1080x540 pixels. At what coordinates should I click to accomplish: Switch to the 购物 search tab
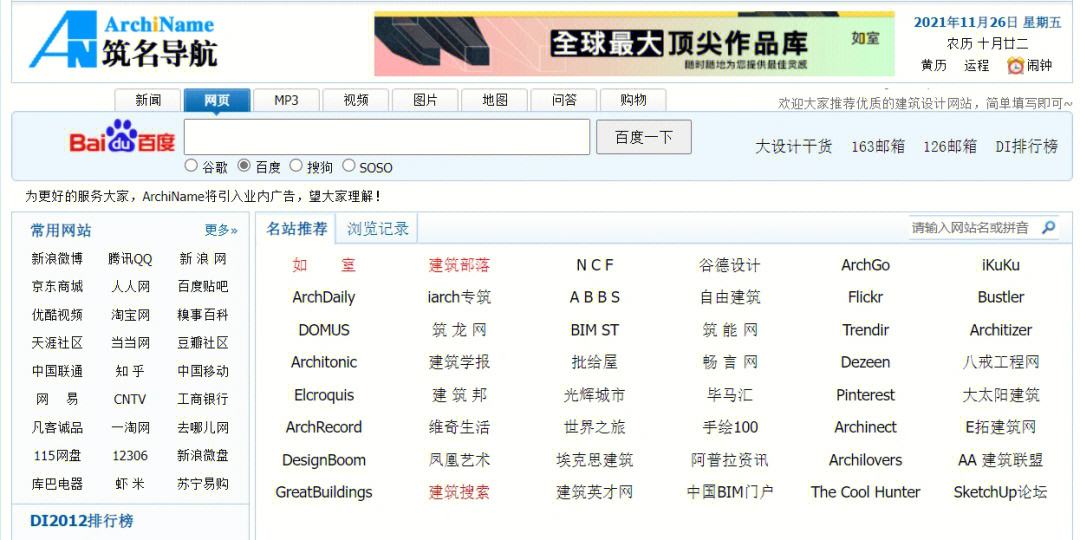point(633,100)
